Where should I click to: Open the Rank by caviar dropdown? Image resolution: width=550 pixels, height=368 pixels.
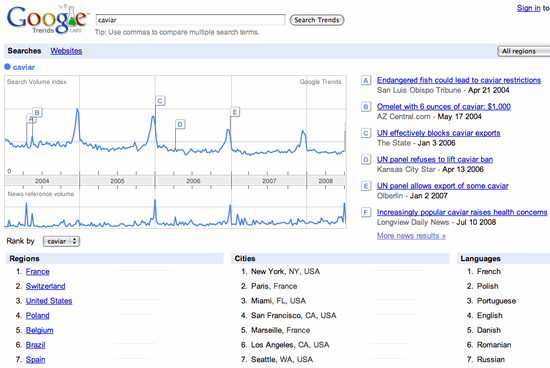pos(61,241)
